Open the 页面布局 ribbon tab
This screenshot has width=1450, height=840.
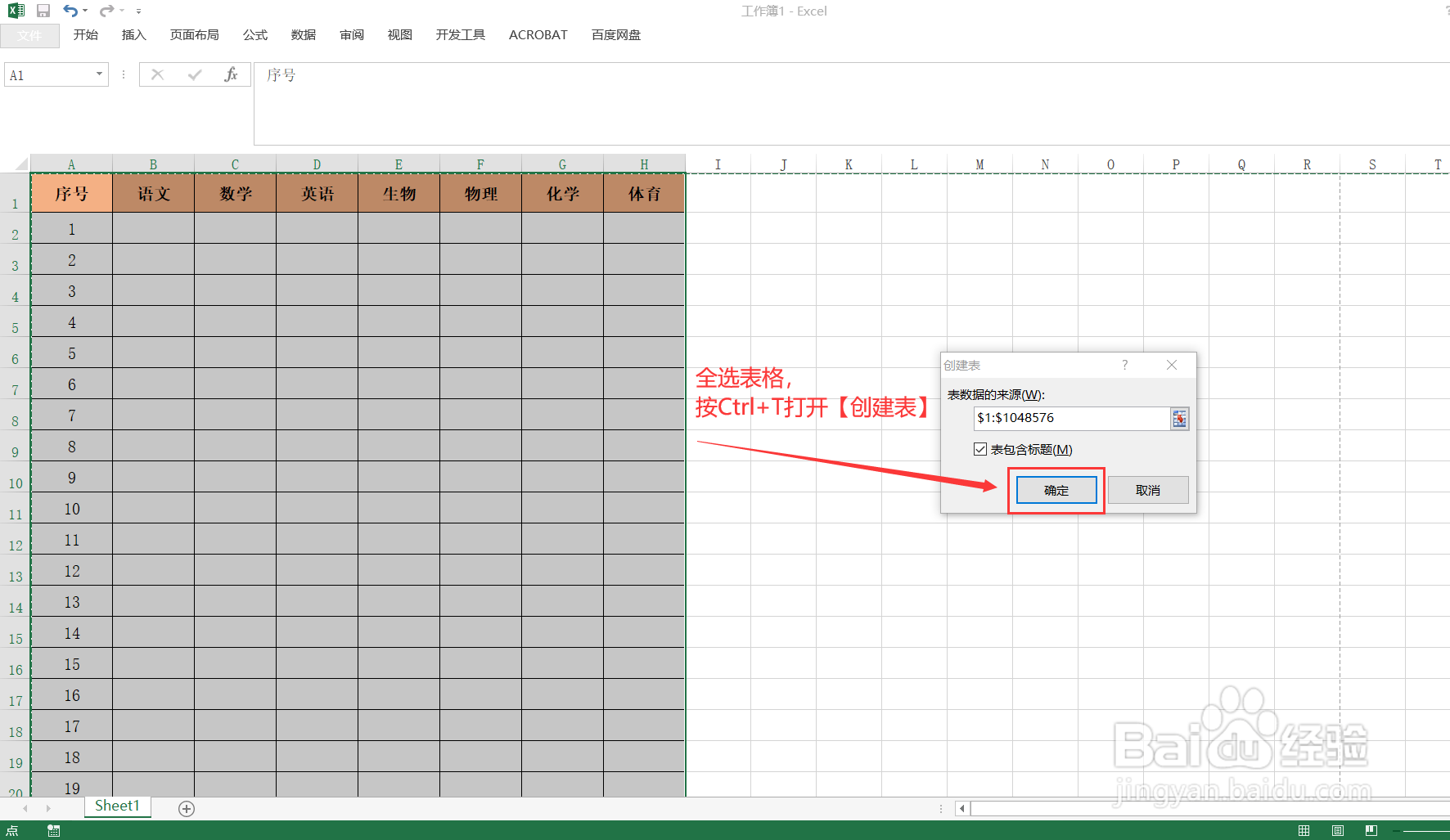[x=195, y=35]
